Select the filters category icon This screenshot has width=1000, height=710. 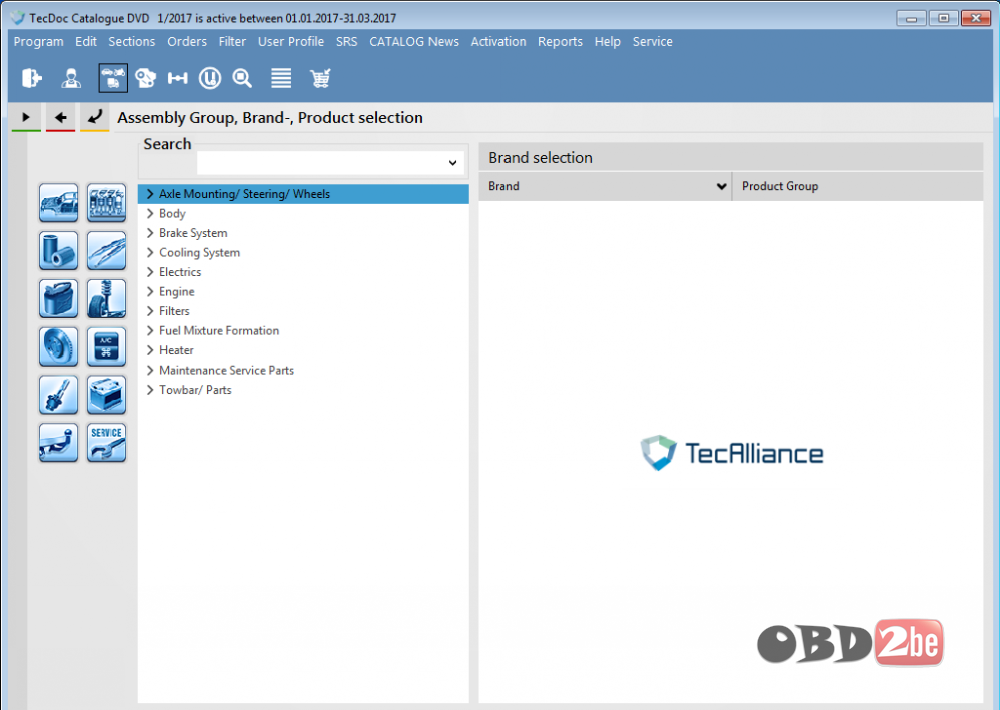[59, 251]
